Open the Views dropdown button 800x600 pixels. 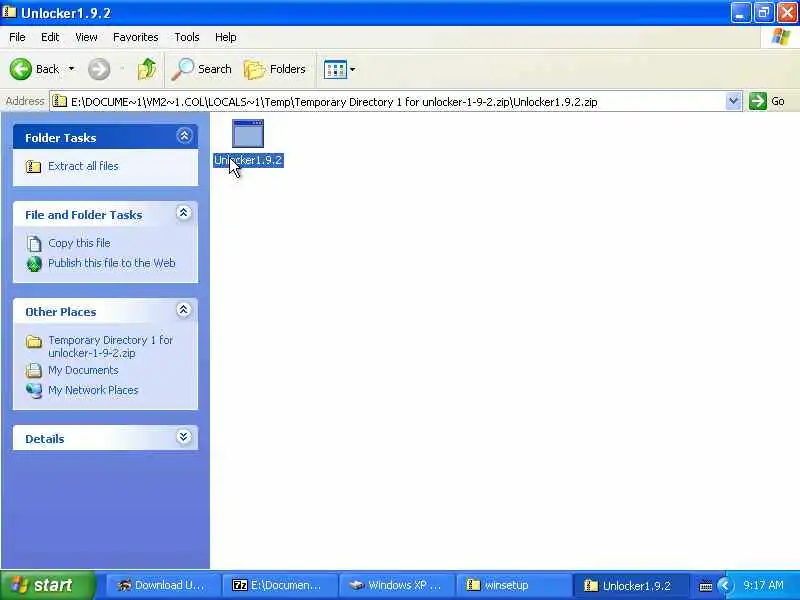pyautogui.click(x=339, y=69)
